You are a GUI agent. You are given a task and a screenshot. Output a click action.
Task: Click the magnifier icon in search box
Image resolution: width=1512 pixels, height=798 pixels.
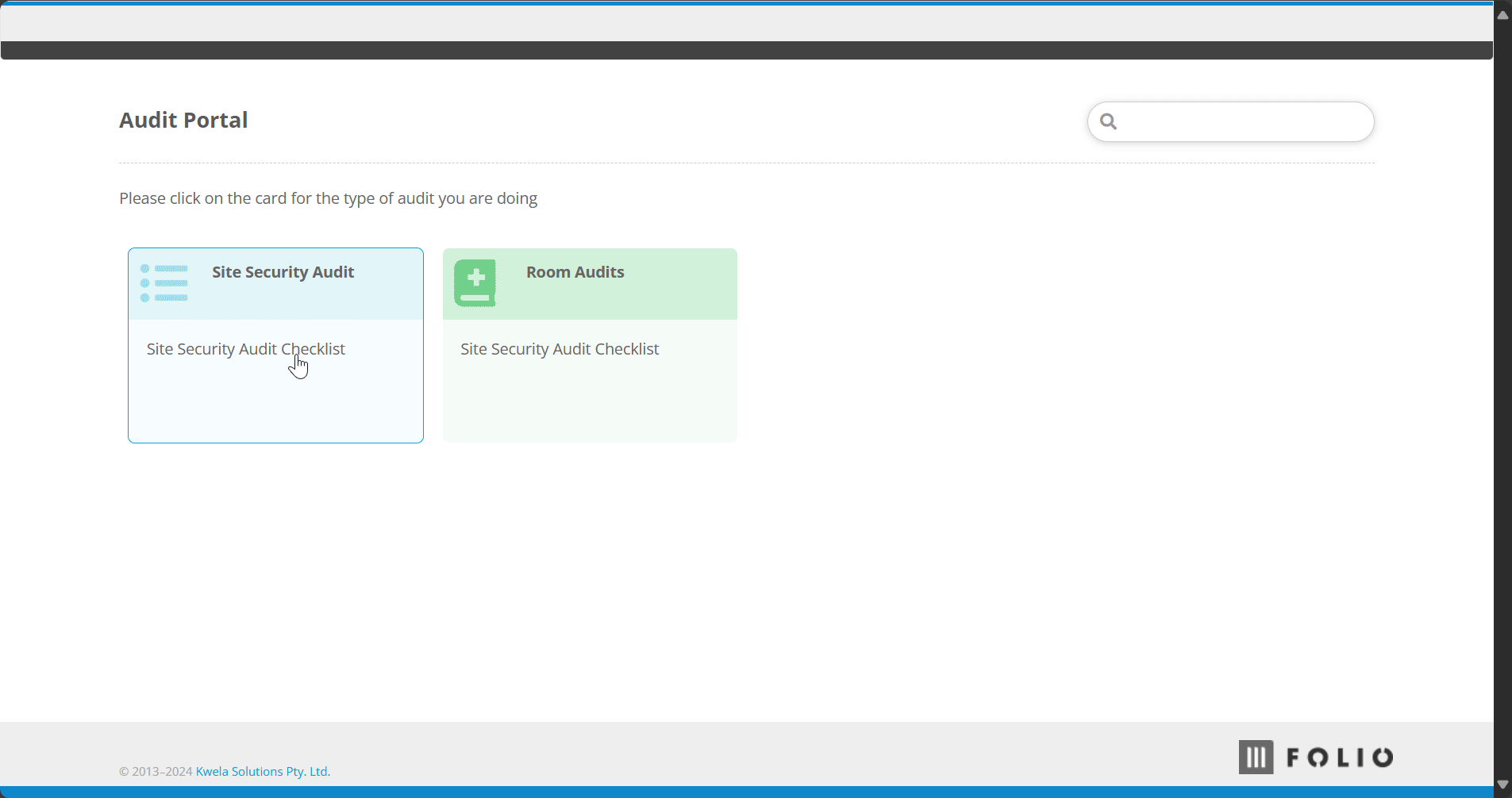pos(1109,121)
